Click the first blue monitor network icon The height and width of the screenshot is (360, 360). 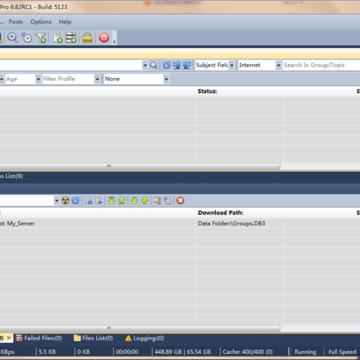(x=177, y=65)
